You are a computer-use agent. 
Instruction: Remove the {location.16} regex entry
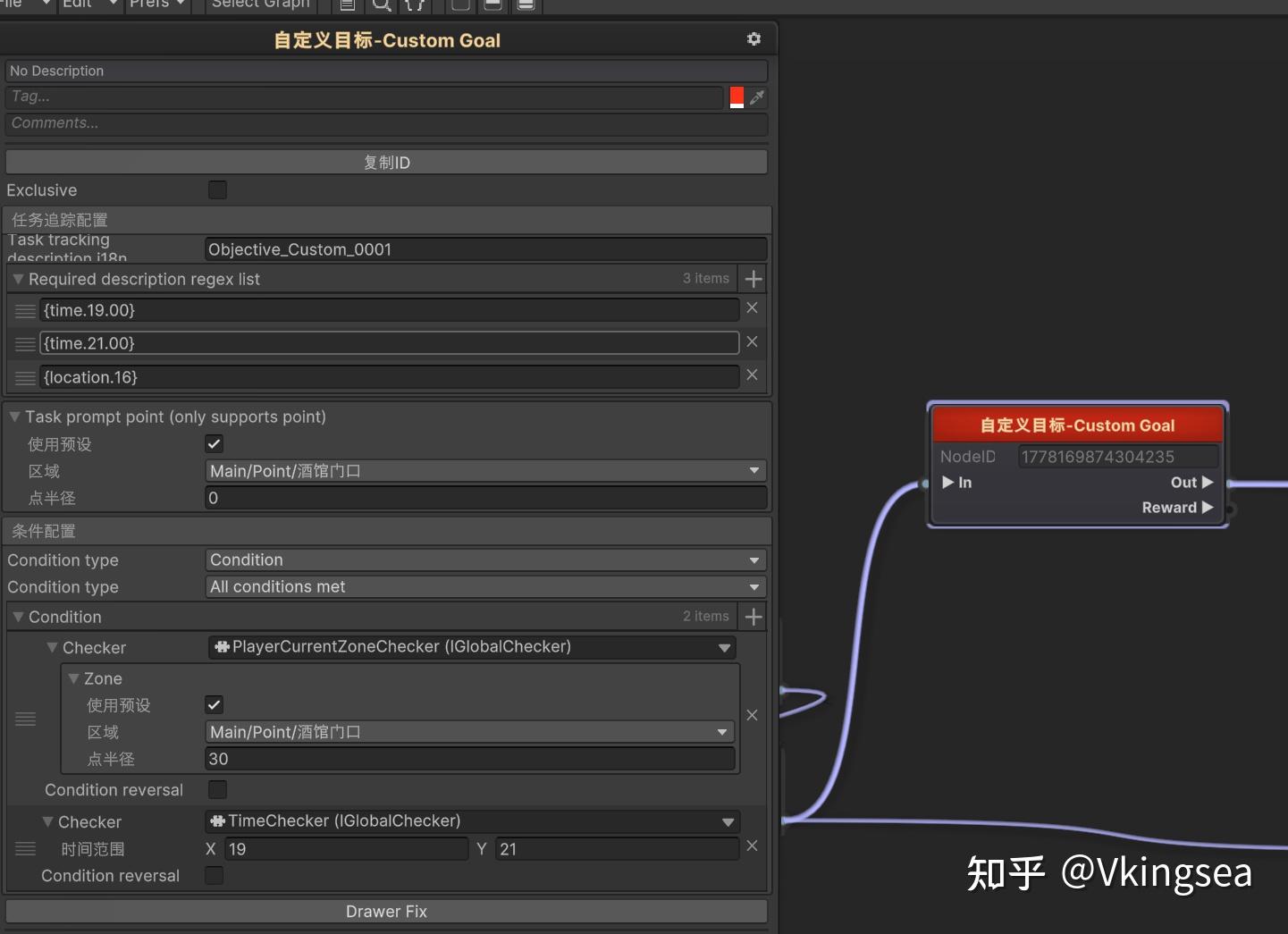pyautogui.click(x=752, y=375)
